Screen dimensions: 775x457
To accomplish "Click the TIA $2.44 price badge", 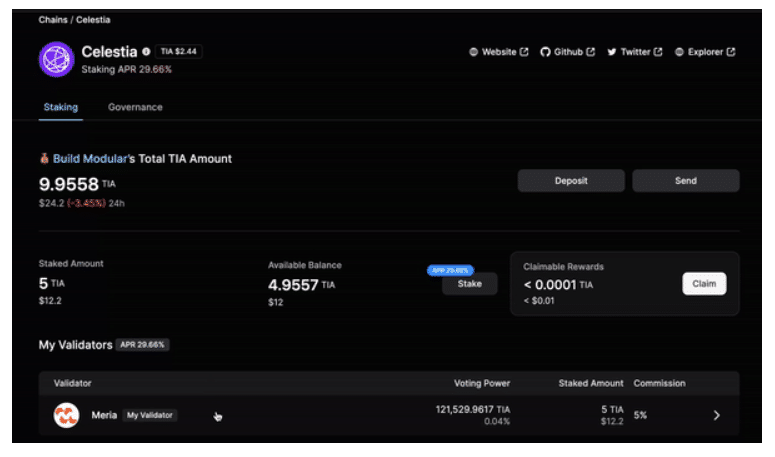I will coord(178,51).
